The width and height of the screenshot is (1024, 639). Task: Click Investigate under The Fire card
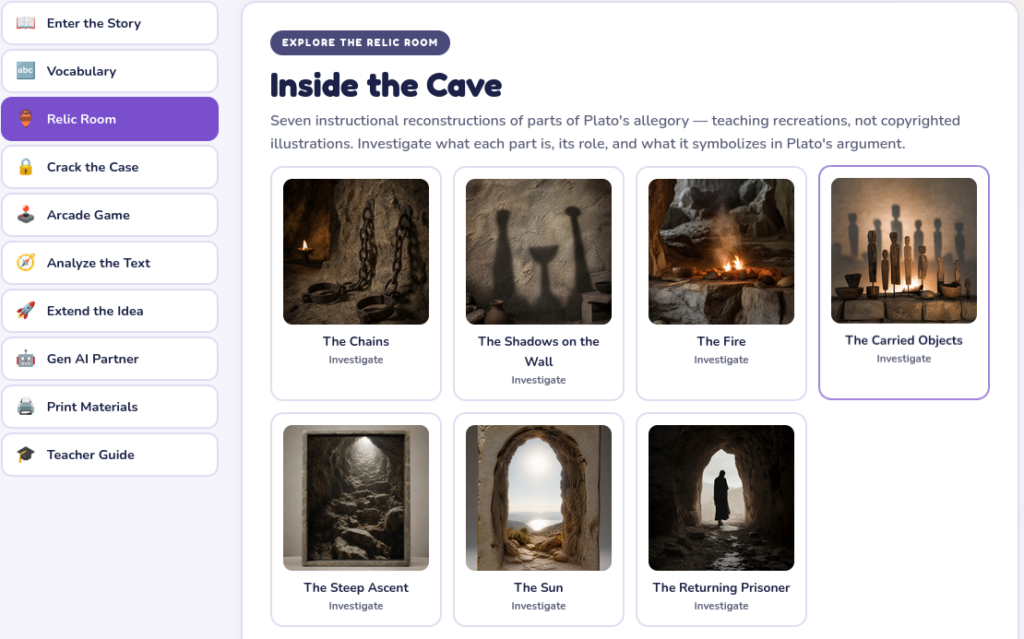[721, 359]
